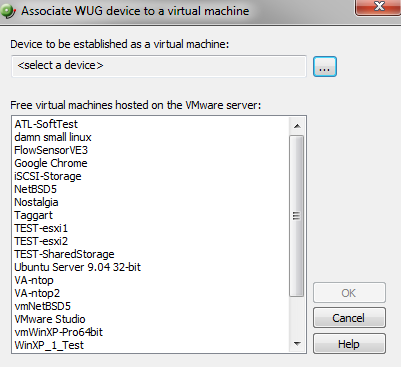Click the scroll up arrow of VM list
The width and height of the screenshot is (401, 367).
pyautogui.click(x=297, y=126)
